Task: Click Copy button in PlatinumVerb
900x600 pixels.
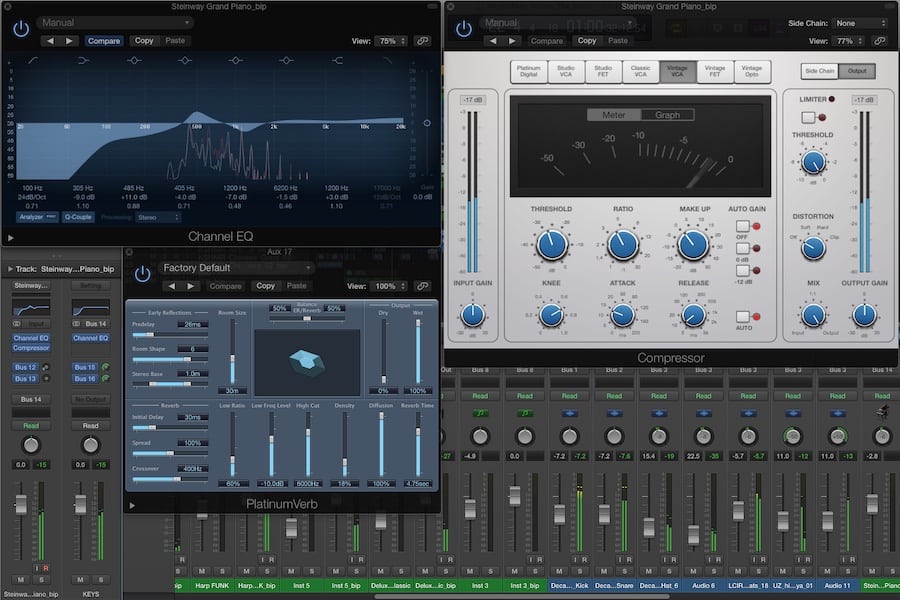Action: 265,286
